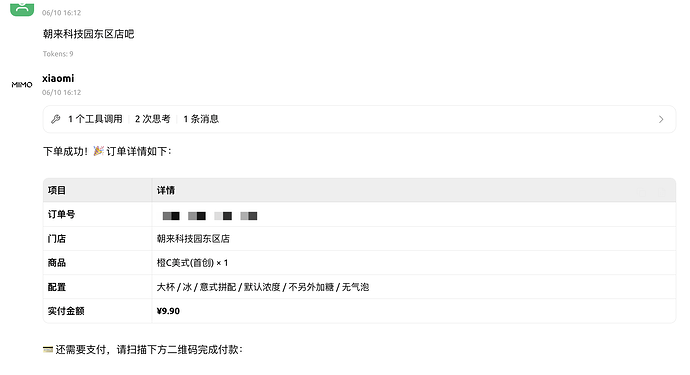
Task: Click the price value ¥9.90
Action: [168, 311]
